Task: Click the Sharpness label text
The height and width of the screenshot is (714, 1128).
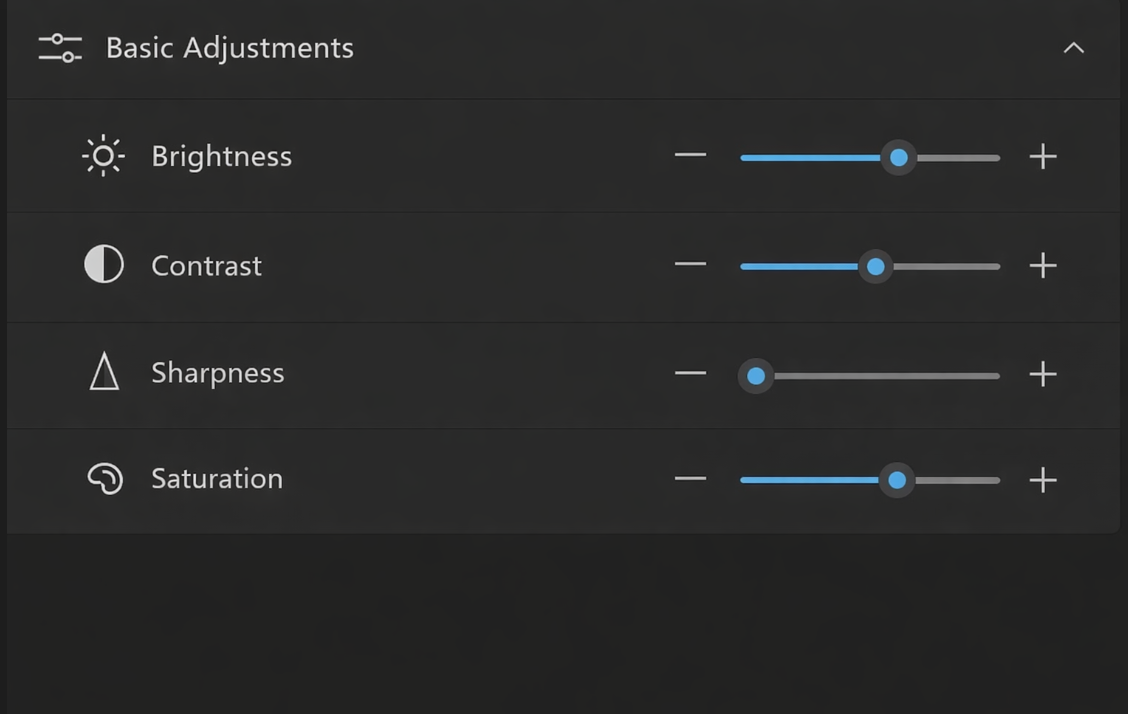Action: point(217,373)
